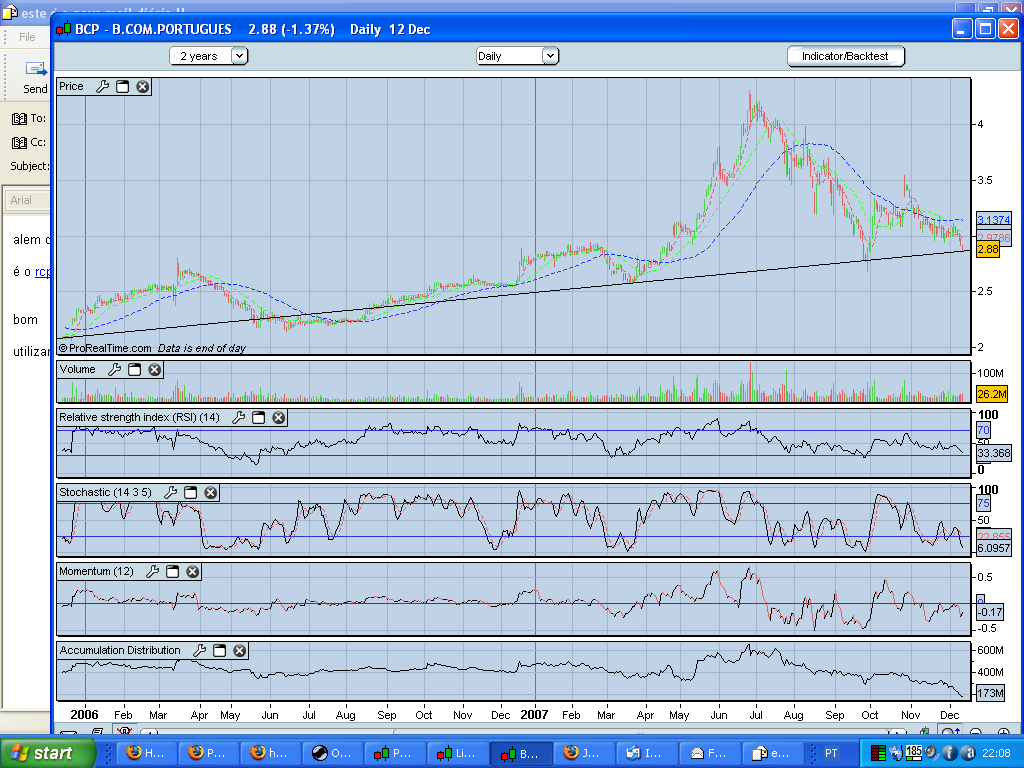Click the 33.368 RSI value label

click(x=994, y=453)
